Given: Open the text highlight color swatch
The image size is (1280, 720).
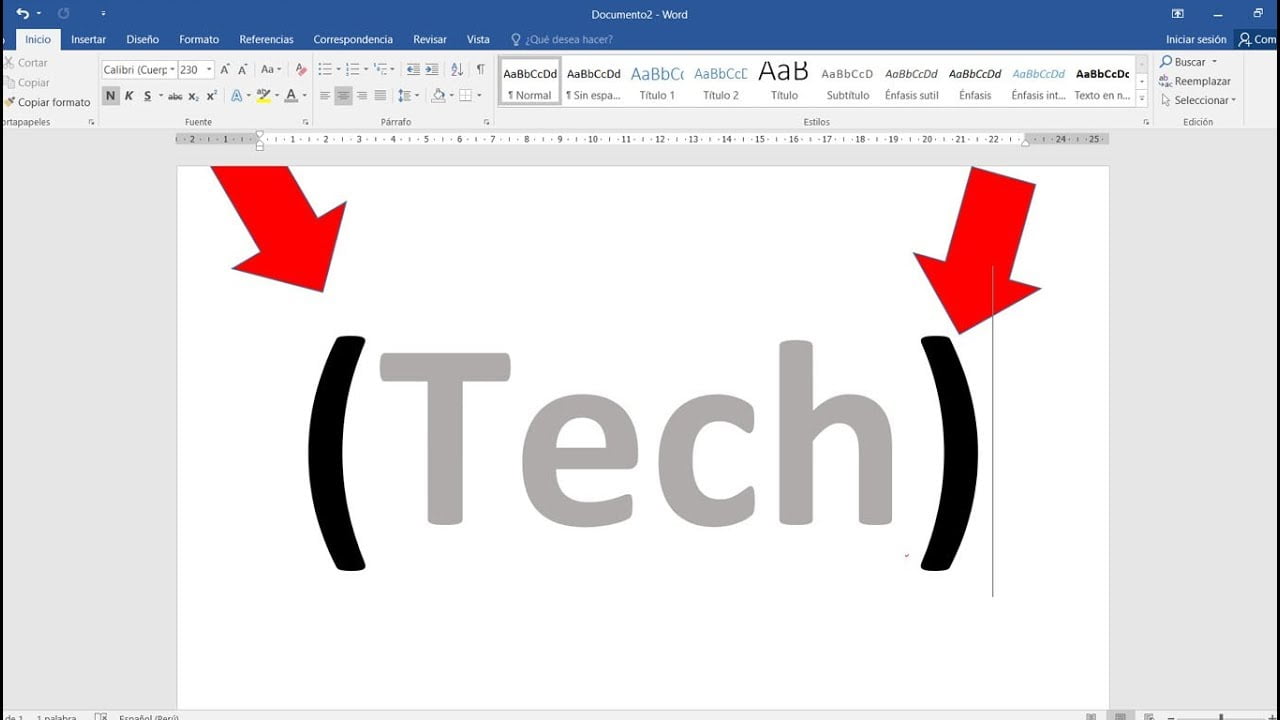Looking at the screenshot, I should click(x=264, y=95).
